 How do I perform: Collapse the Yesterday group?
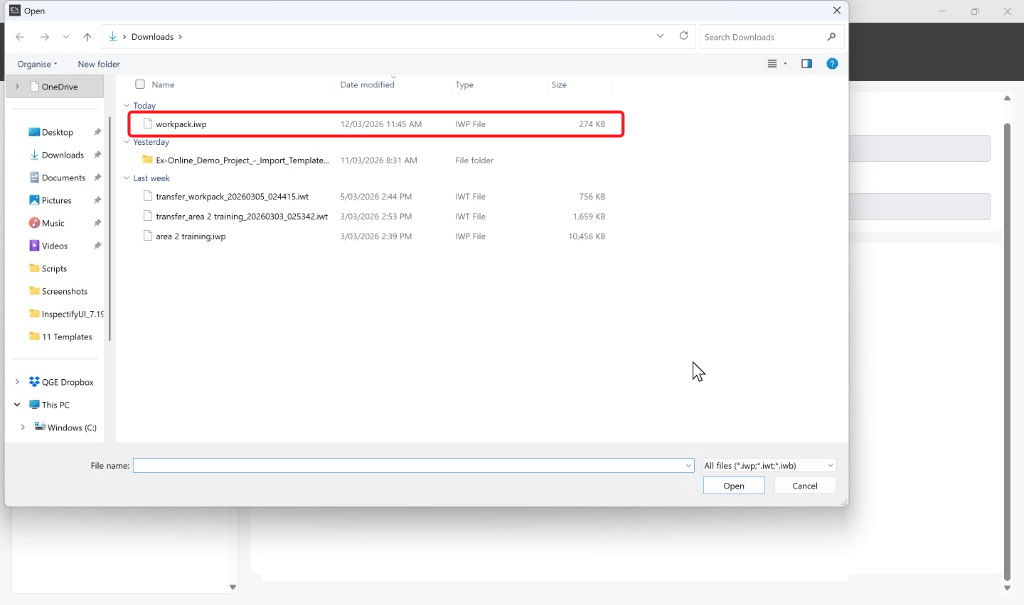127,142
